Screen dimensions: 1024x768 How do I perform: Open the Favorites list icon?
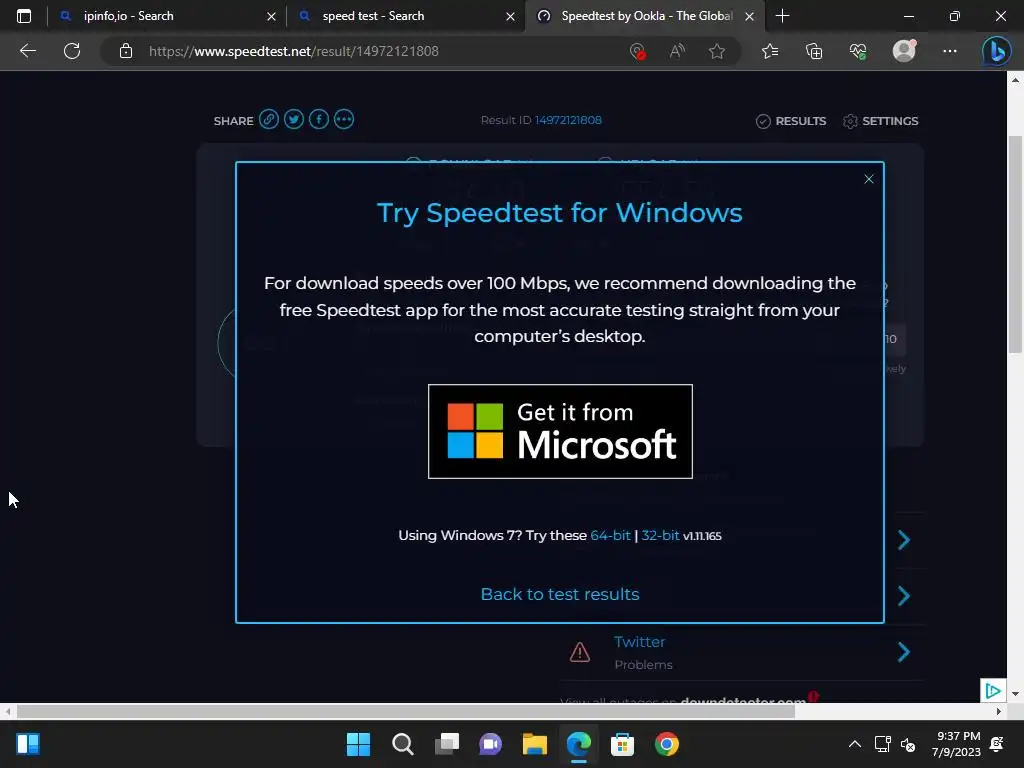pyautogui.click(x=770, y=51)
